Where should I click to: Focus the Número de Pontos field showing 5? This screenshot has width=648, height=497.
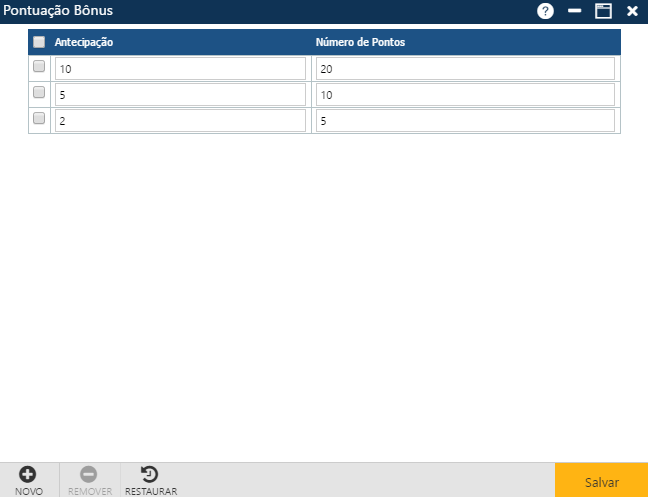[465, 121]
